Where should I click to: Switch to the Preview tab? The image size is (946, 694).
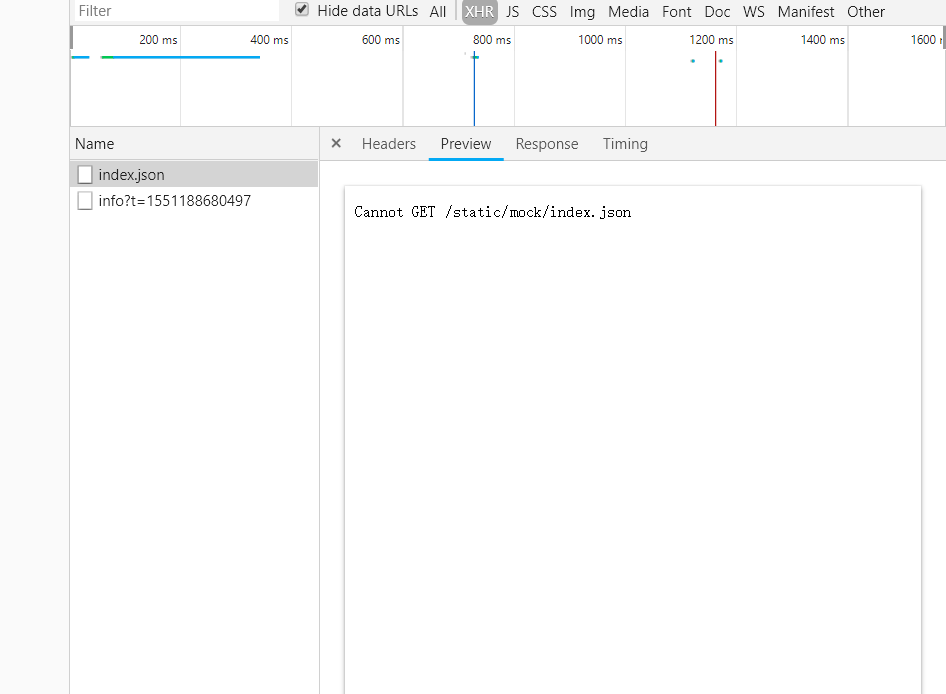pos(466,144)
